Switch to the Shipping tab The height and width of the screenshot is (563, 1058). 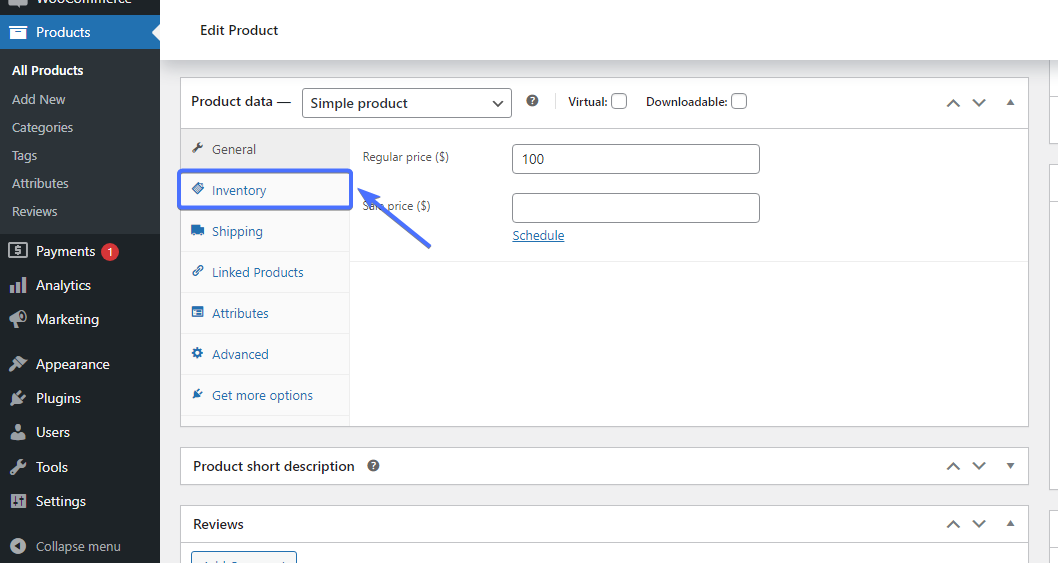[237, 231]
